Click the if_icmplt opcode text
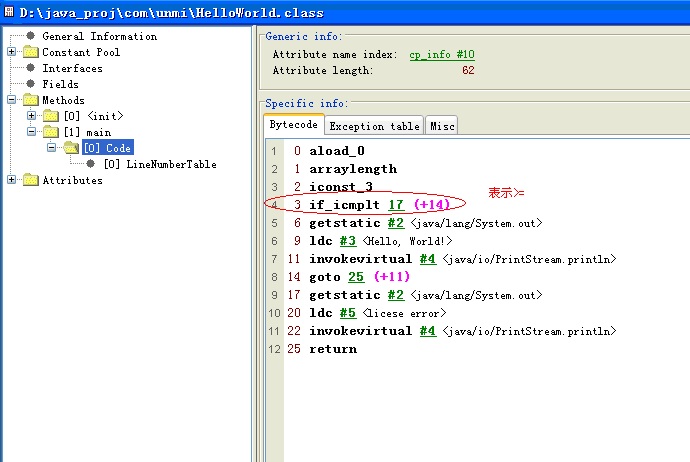This screenshot has width=690, height=462. pos(344,205)
